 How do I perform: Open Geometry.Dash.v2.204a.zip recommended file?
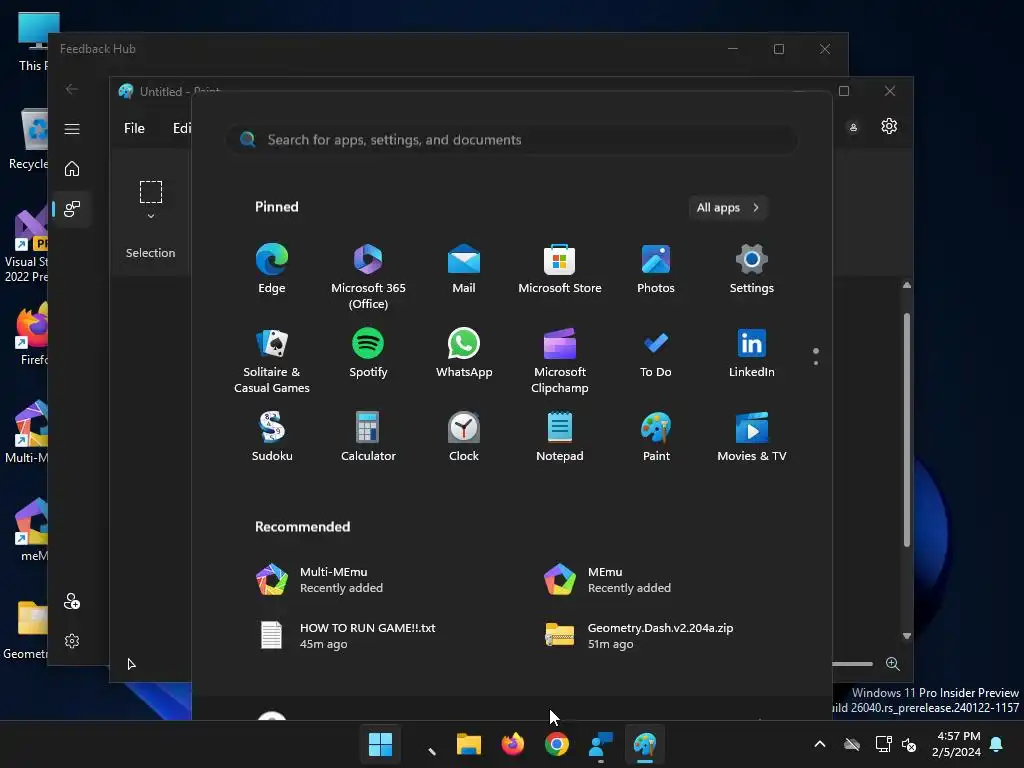[639, 635]
